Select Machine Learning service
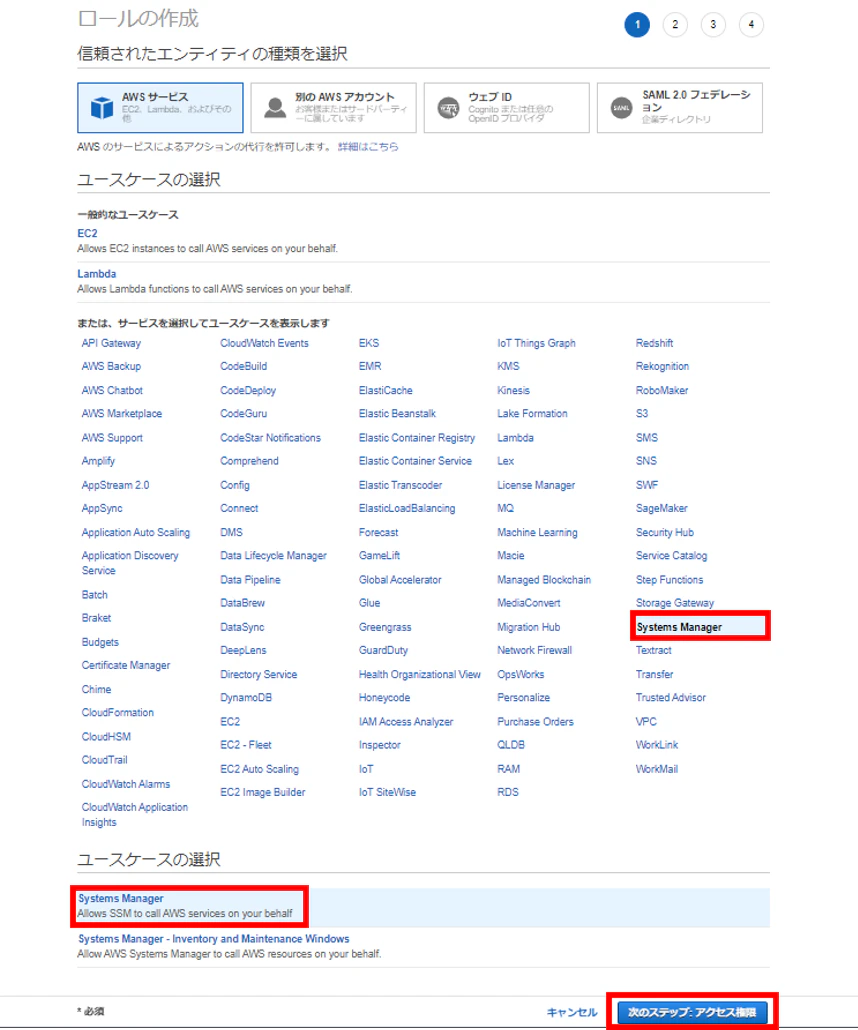 [x=537, y=532]
